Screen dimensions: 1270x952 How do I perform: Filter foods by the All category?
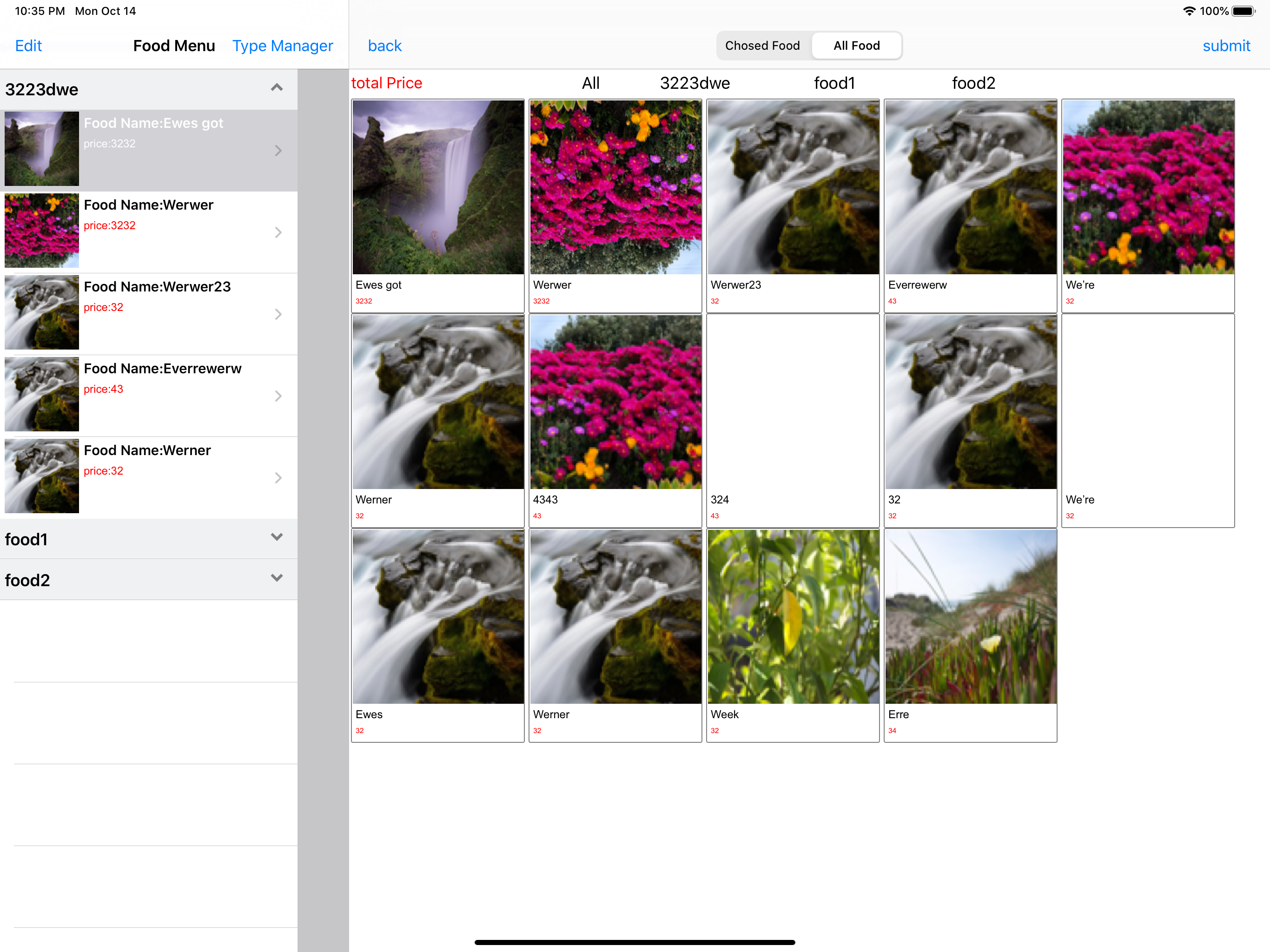tap(591, 83)
